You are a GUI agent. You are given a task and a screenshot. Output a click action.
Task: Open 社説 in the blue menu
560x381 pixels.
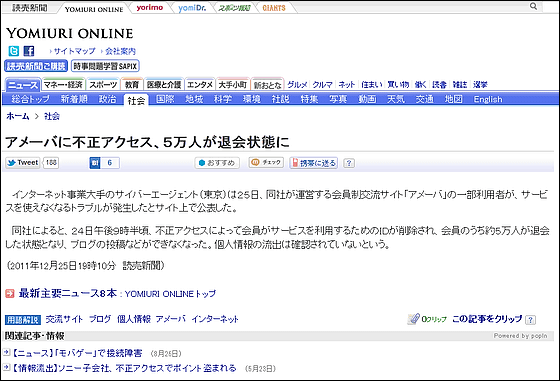coord(280,99)
